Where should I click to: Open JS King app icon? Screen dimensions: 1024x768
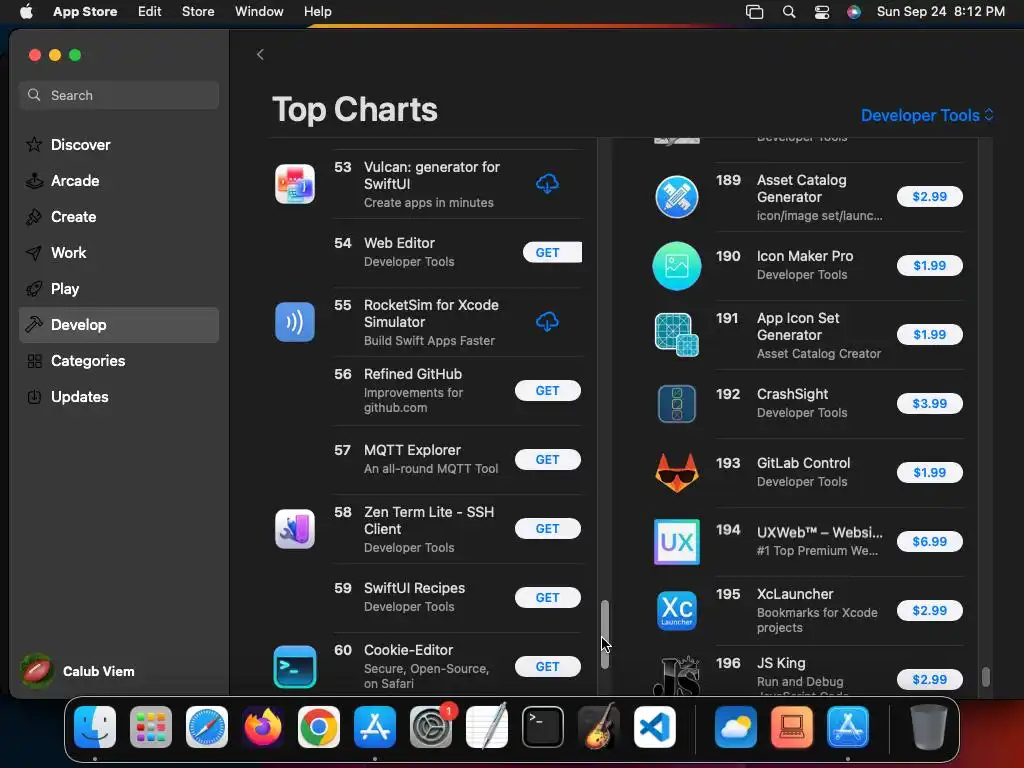click(677, 676)
